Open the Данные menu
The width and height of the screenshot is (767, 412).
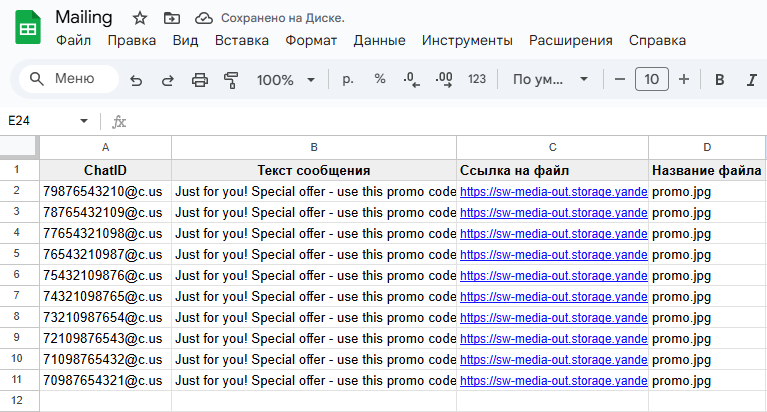pyautogui.click(x=379, y=41)
